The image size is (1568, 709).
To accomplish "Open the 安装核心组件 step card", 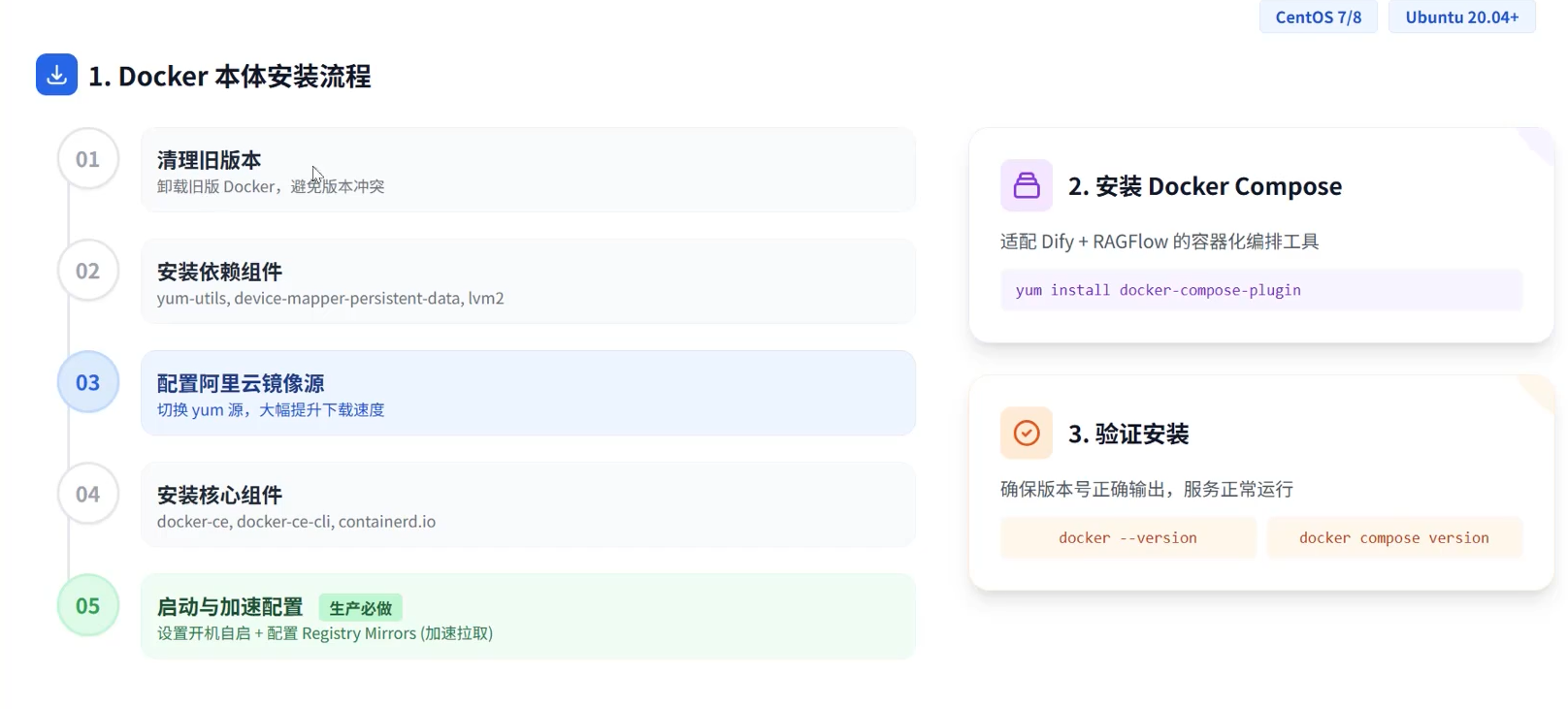I will (528, 504).
